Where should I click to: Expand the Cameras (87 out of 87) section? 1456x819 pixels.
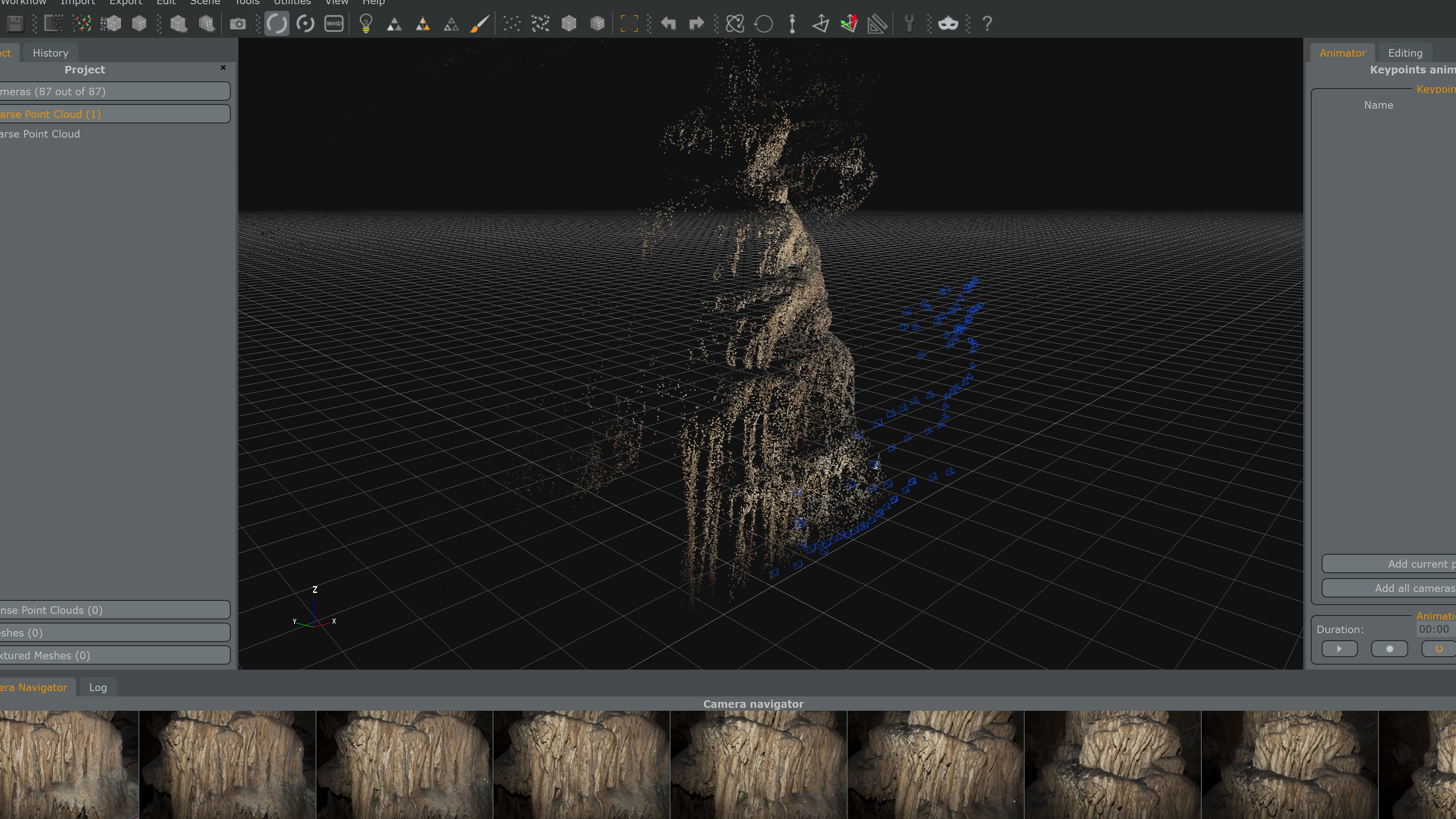tap(115, 91)
